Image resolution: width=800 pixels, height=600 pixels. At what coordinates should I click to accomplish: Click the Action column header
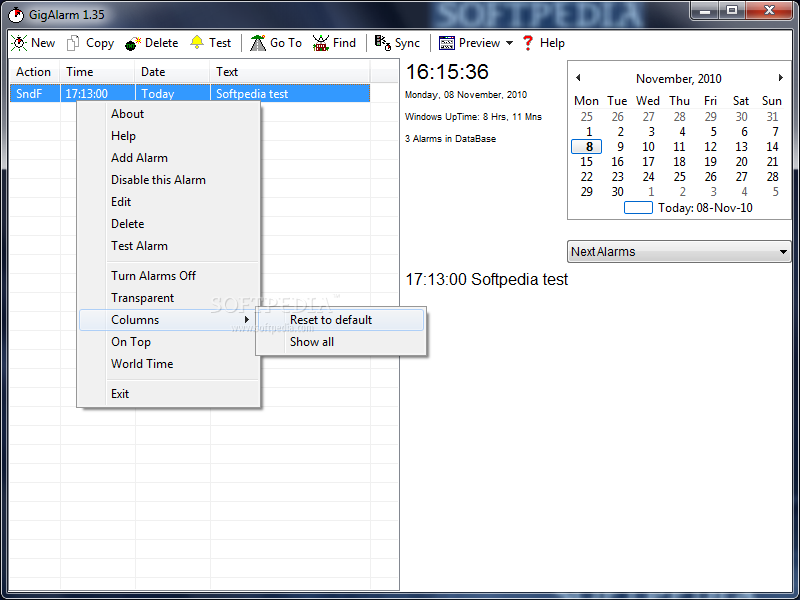pyautogui.click(x=35, y=72)
